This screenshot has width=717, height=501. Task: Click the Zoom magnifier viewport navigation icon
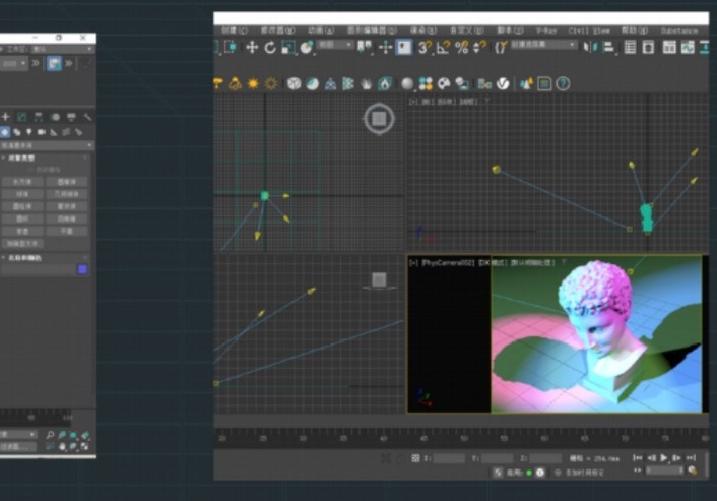click(x=50, y=435)
